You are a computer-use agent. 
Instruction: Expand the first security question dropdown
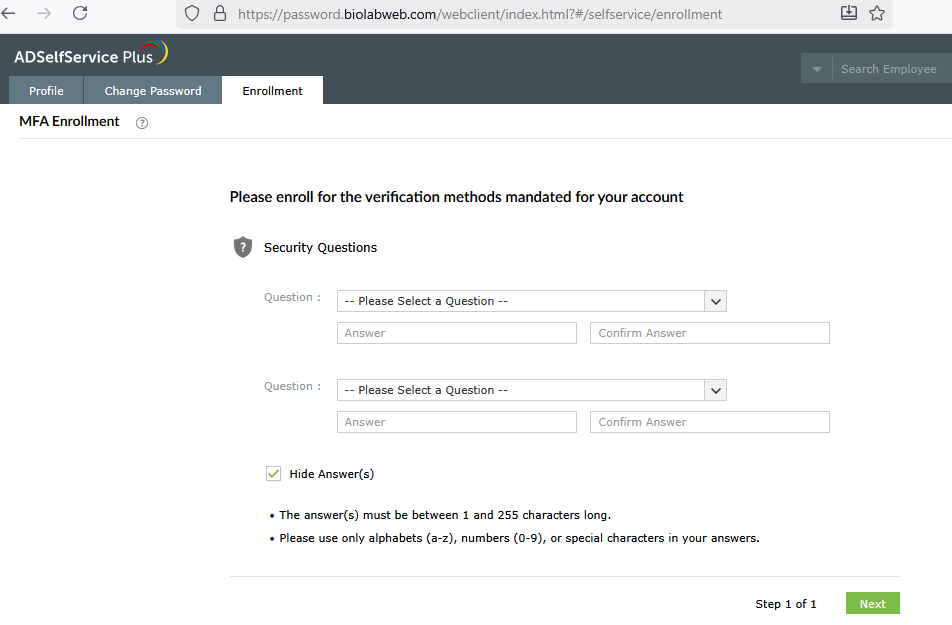tap(715, 301)
